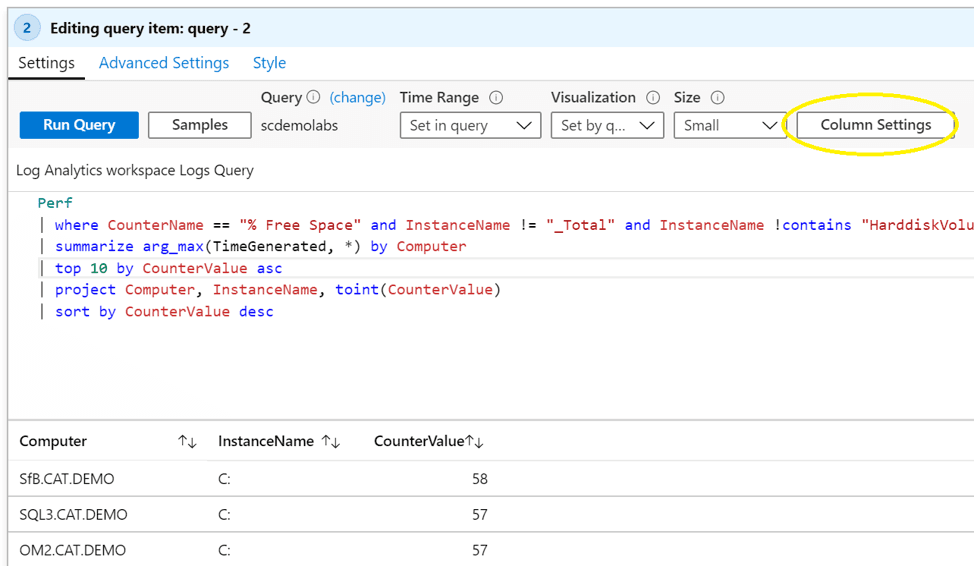Viewport: 974px width, 566px height.
Task: Click the (change) query workspace link
Action: pyautogui.click(x=357, y=98)
